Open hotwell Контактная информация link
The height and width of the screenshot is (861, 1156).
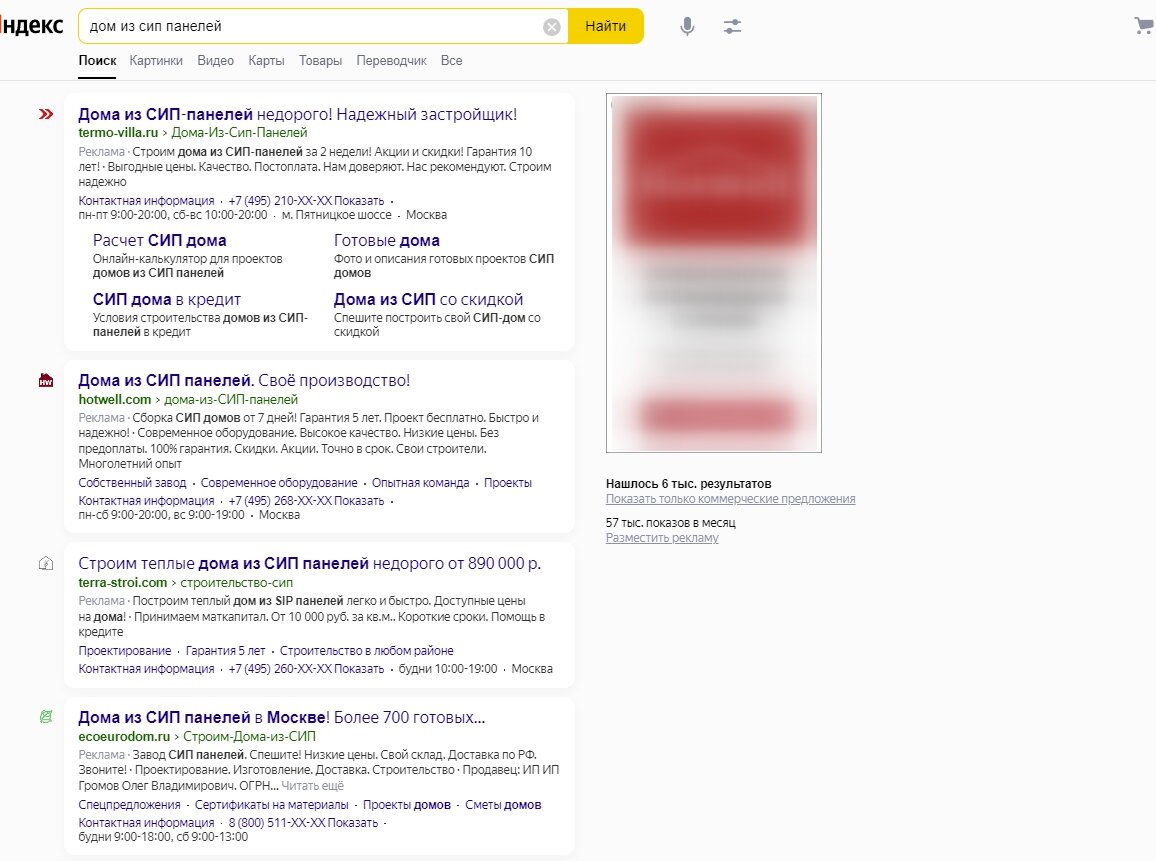pyautogui.click(x=146, y=501)
